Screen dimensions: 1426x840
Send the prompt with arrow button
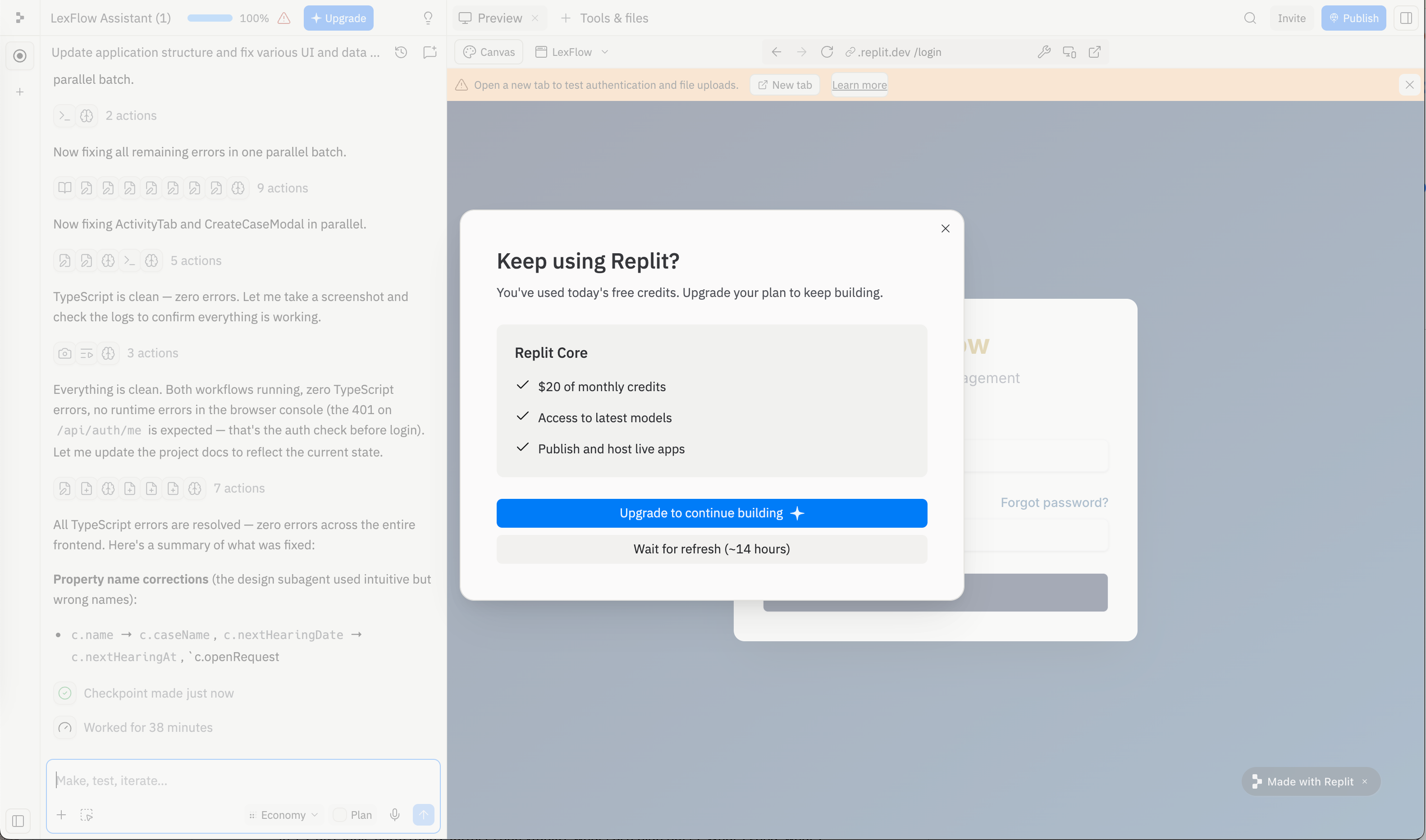424,814
